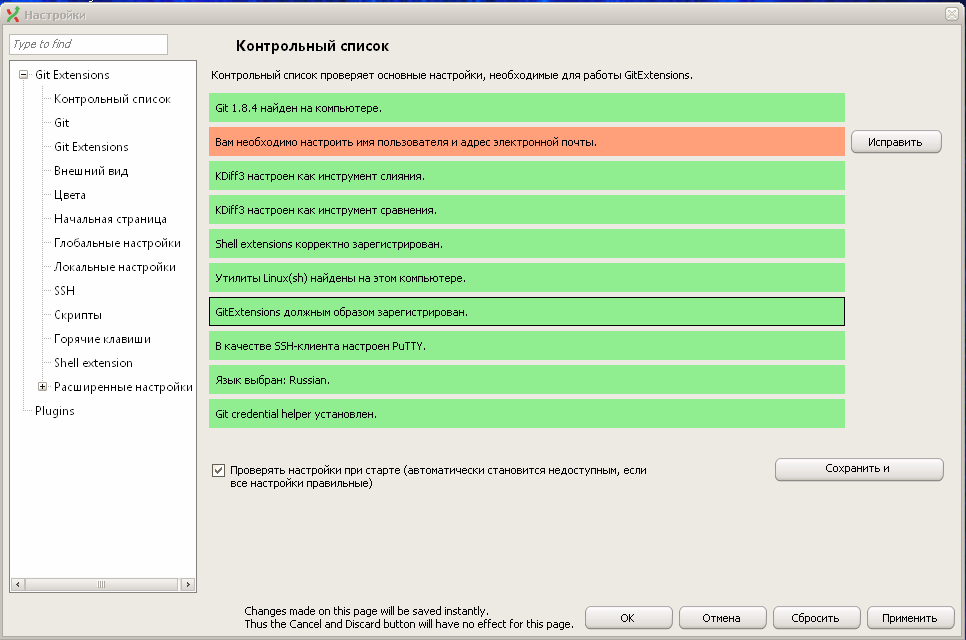Collapse the Git Extensions root tree node

[23, 75]
